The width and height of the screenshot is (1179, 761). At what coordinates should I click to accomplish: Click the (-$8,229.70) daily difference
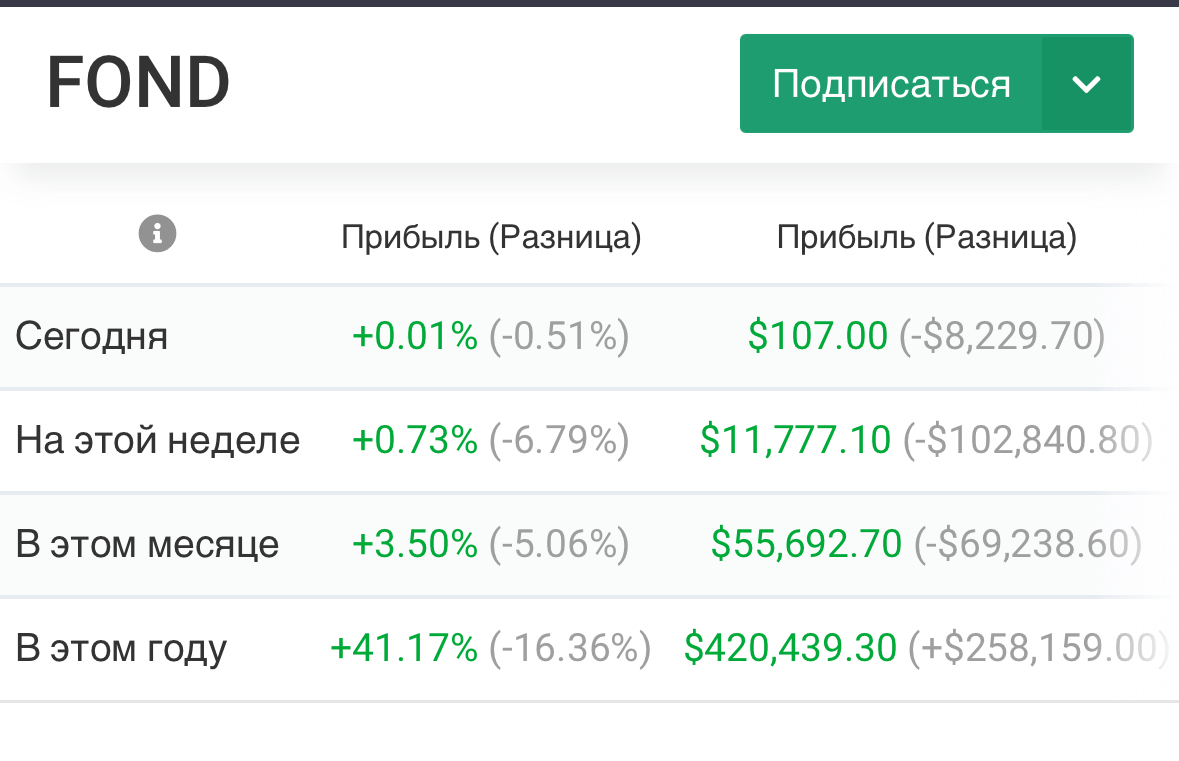[1002, 337]
